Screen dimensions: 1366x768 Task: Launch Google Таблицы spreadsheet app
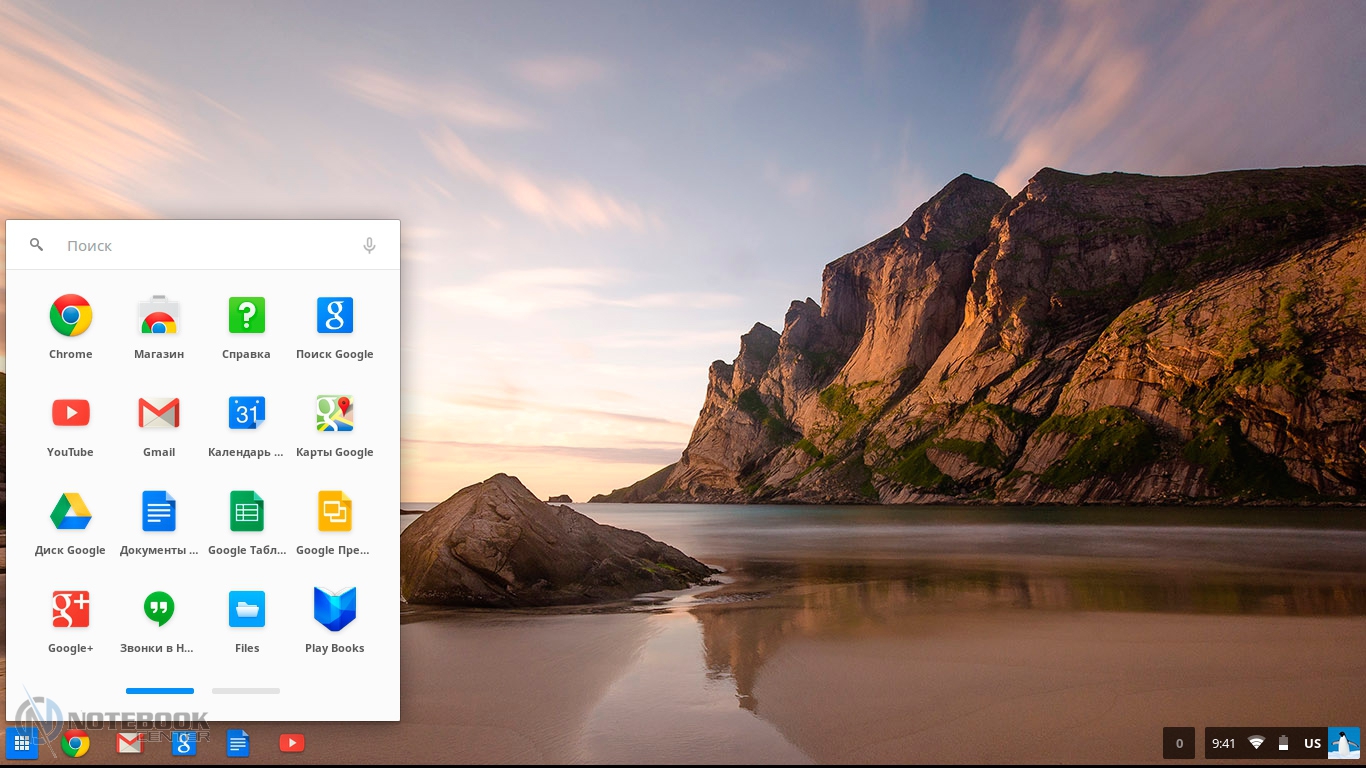[247, 512]
